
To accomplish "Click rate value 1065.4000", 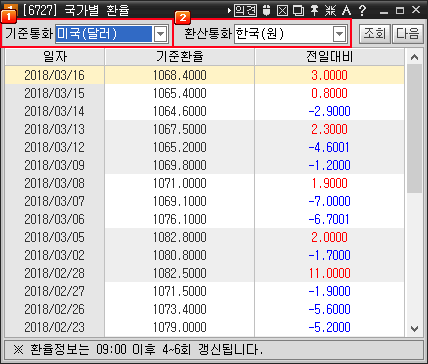I will point(180,93).
